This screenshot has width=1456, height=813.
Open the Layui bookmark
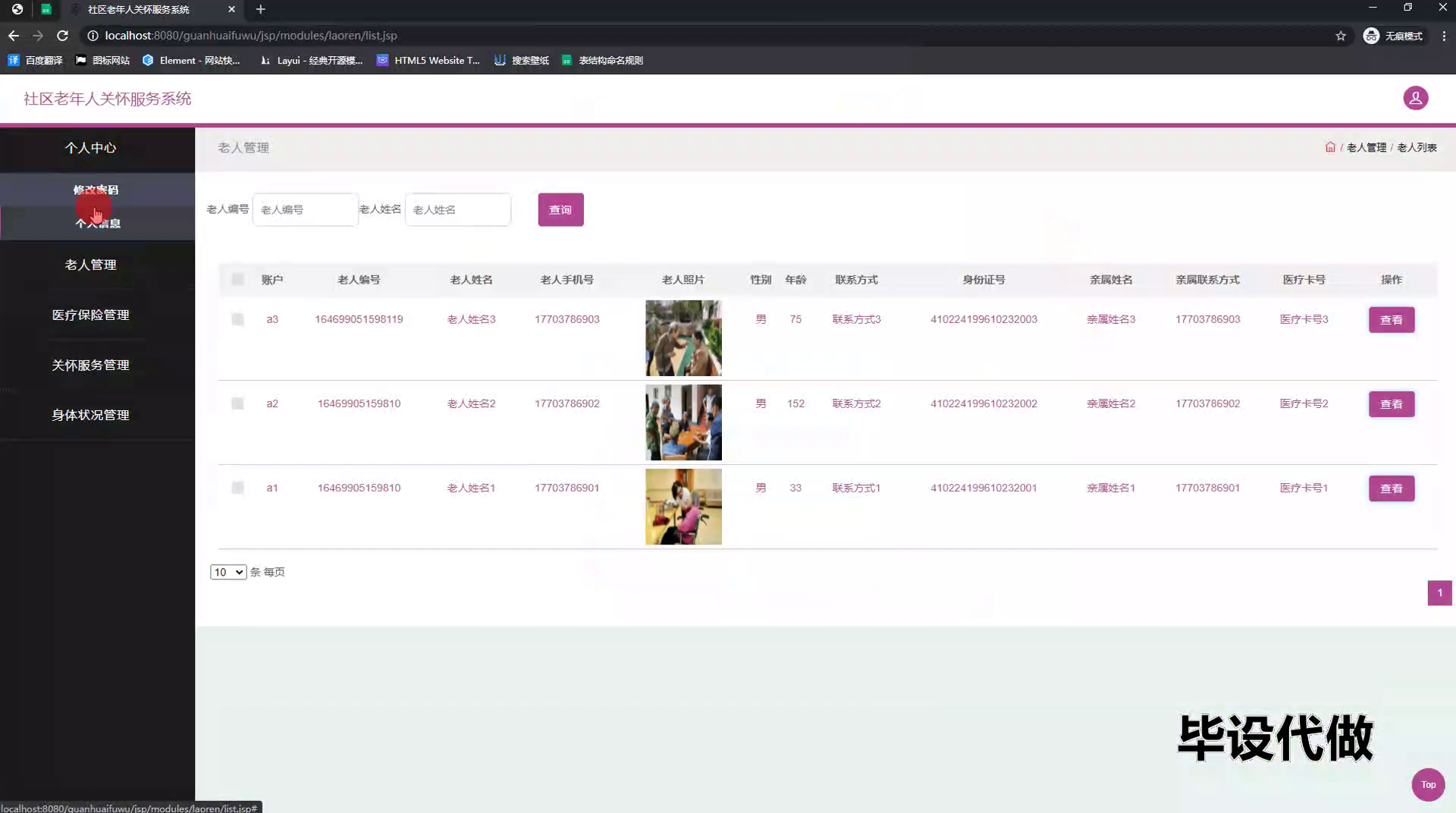pos(312,61)
